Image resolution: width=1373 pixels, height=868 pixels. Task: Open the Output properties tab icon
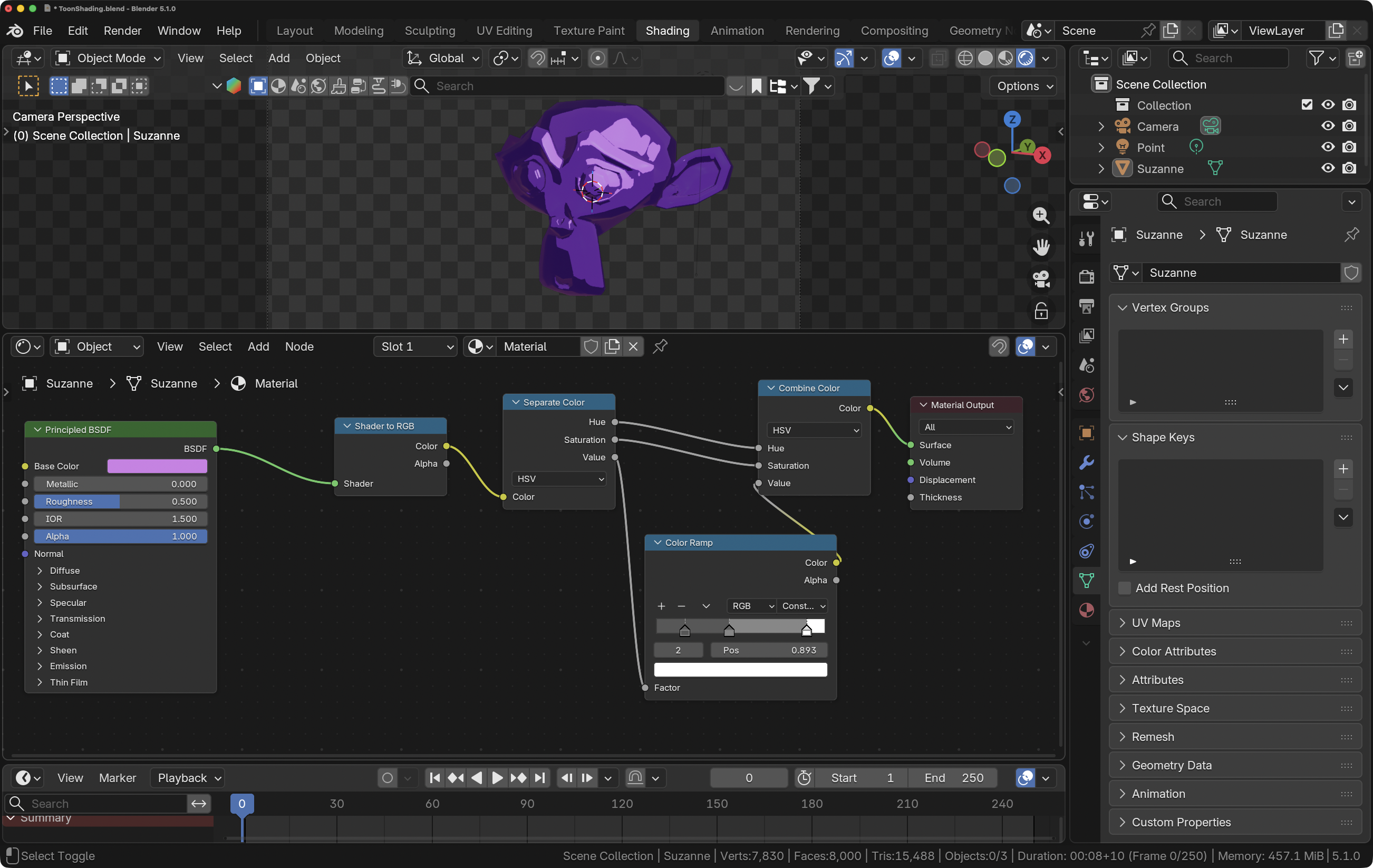1086,306
